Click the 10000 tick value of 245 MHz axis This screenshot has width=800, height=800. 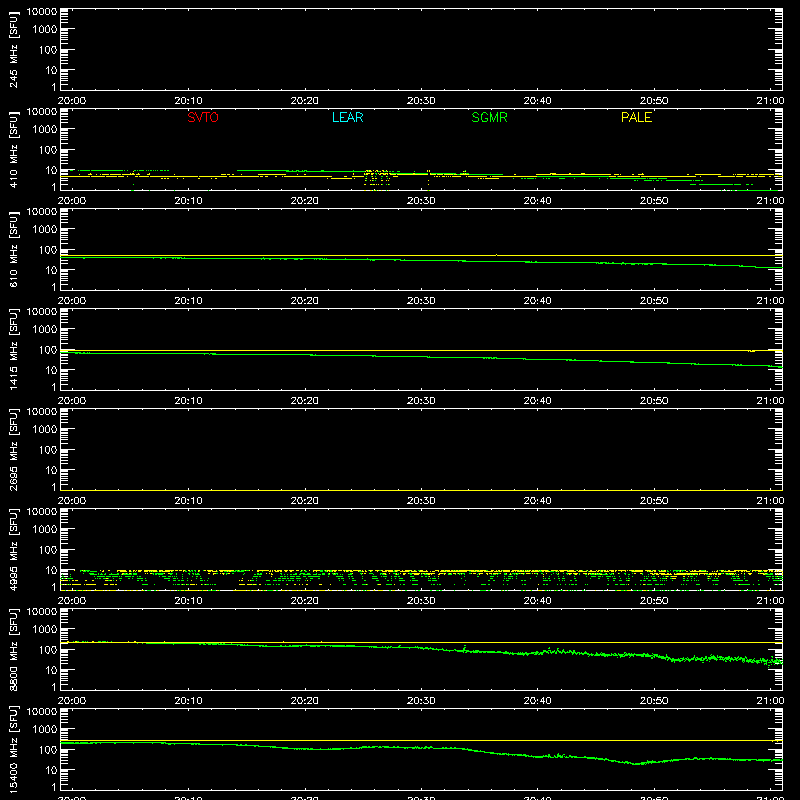(x=42, y=12)
